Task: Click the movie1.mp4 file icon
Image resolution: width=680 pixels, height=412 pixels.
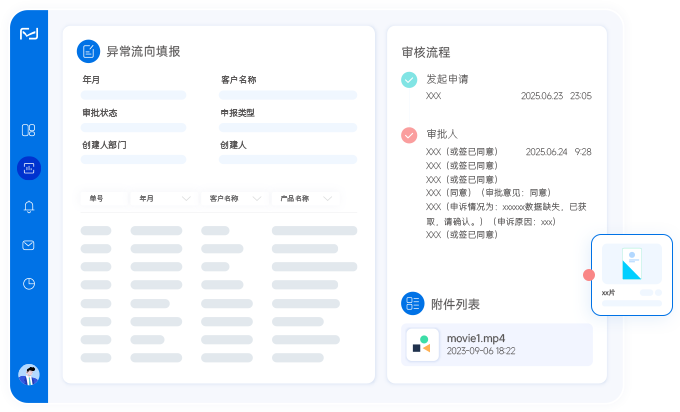Action: [x=421, y=344]
